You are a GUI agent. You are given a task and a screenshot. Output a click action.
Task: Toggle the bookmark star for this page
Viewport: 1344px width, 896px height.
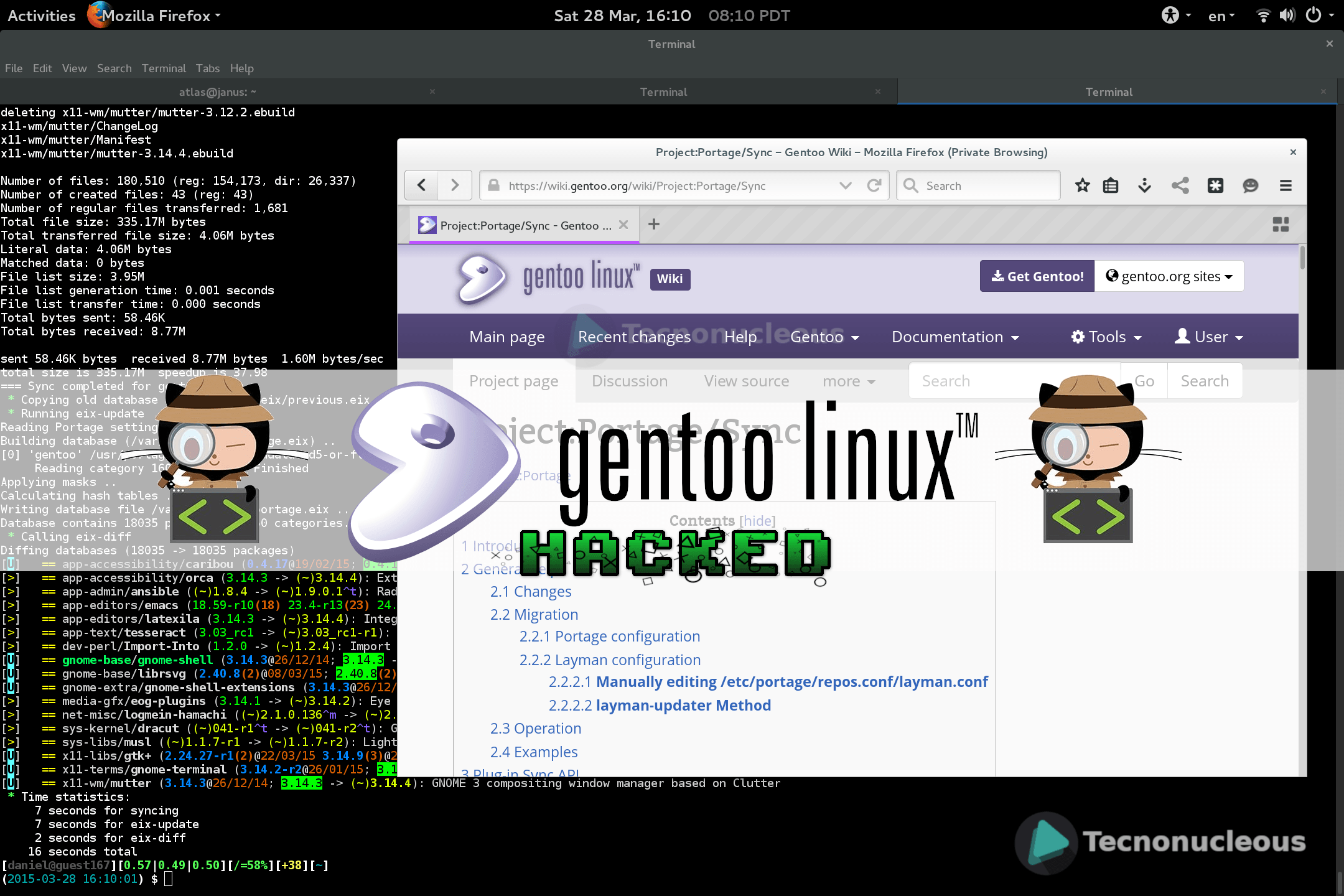(1082, 185)
